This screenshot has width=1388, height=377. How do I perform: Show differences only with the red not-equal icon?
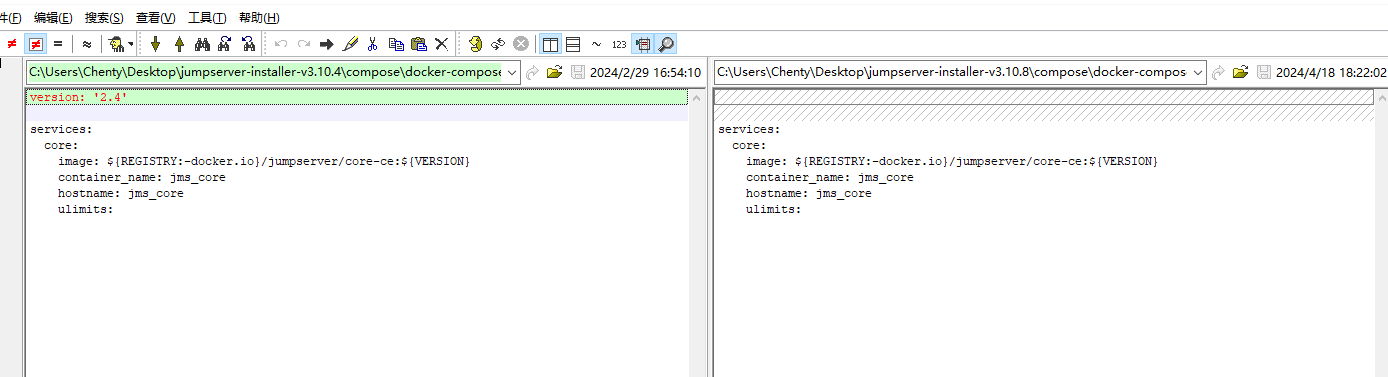12,44
